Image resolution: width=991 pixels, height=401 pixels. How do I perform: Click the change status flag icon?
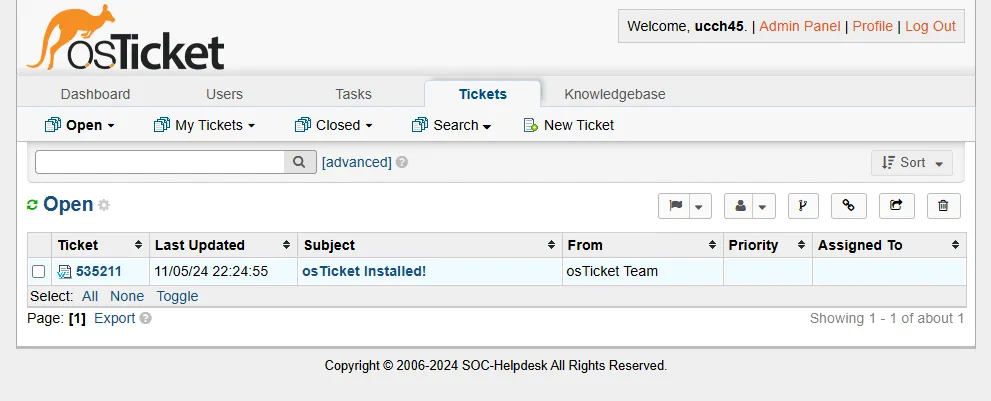click(675, 206)
